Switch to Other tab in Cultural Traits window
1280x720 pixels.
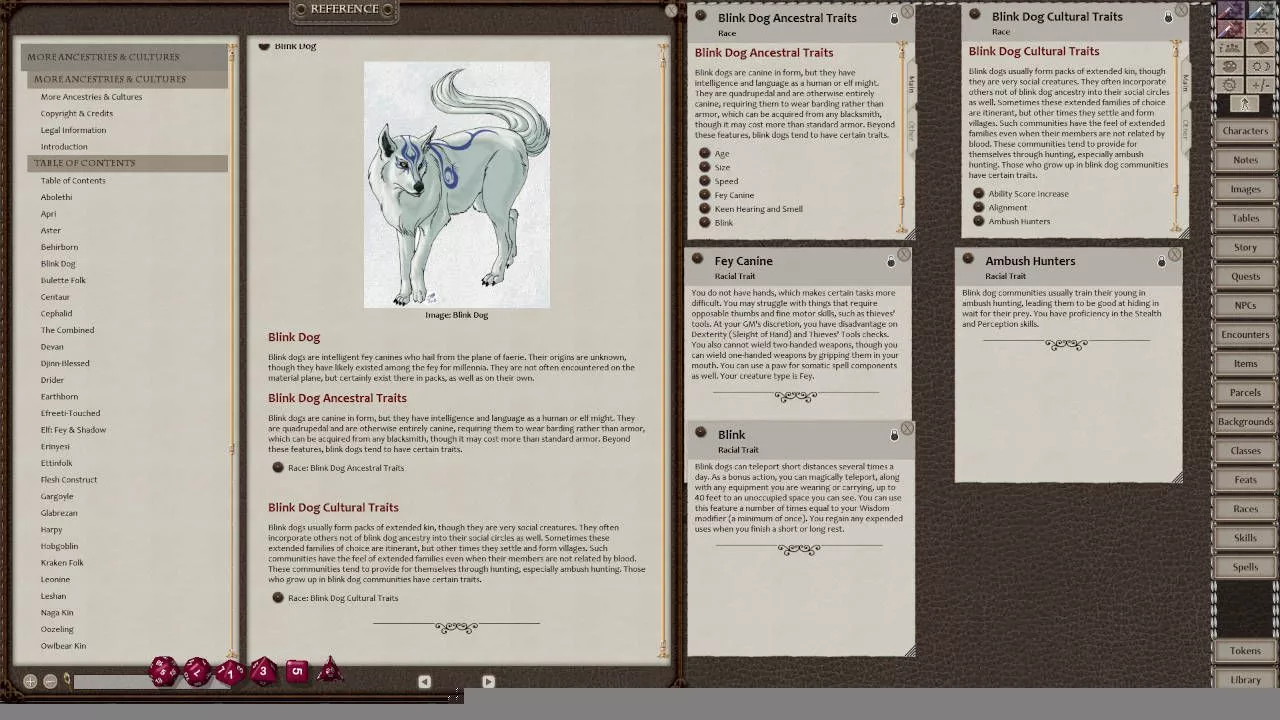click(x=1185, y=129)
